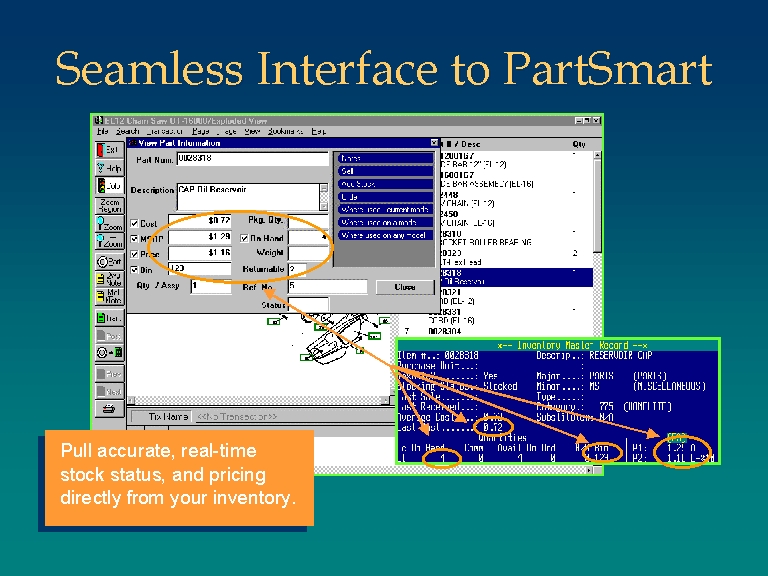Select the BAR ASSEMBLY (EL-16) row
Screen dimensions: 768x576
(x=516, y=180)
